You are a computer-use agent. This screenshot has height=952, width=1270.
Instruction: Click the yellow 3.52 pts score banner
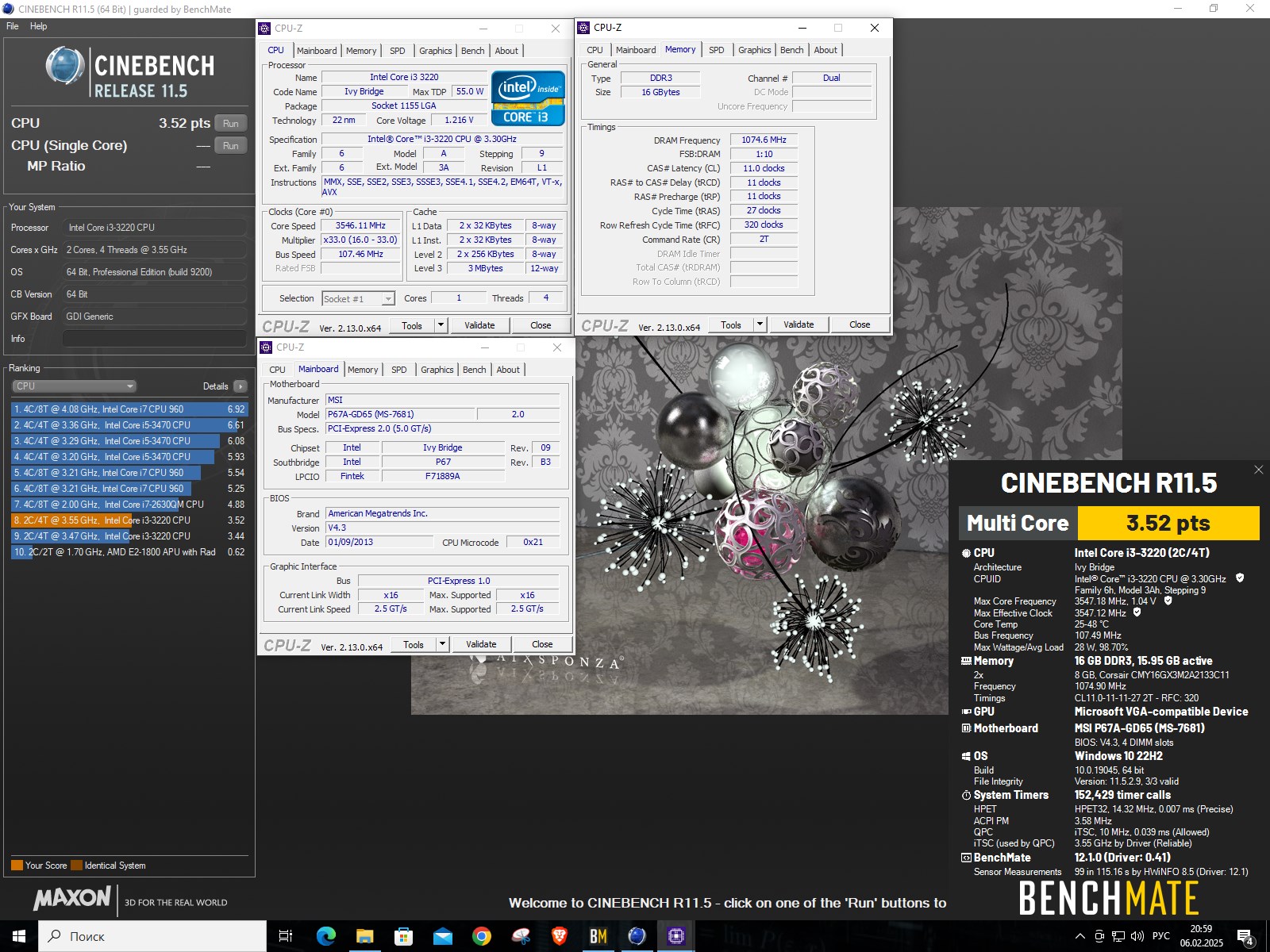(x=1168, y=524)
